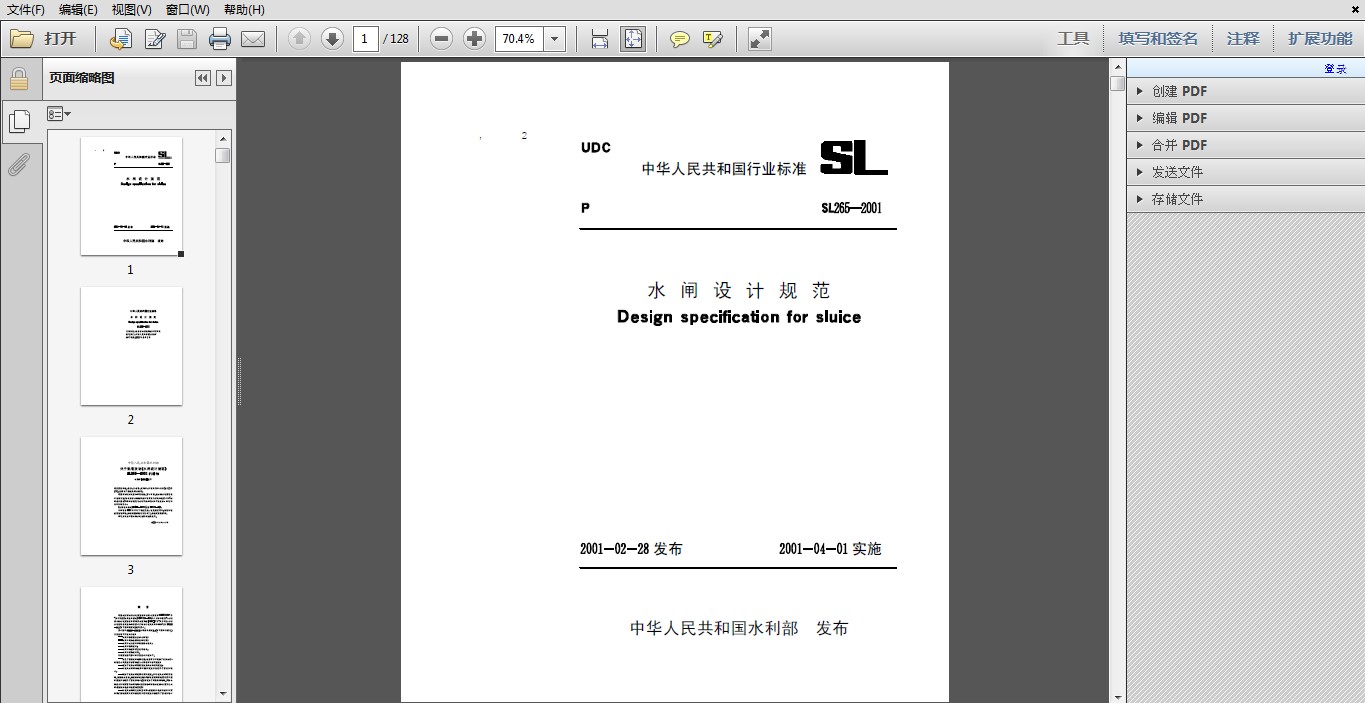Click the title text 水闸设计规范
Viewport: 1365px width, 703px height.
[739, 291]
